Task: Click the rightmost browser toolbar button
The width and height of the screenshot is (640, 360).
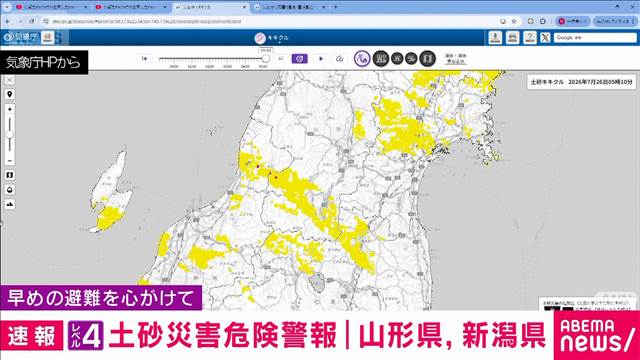Action: pos(615,21)
